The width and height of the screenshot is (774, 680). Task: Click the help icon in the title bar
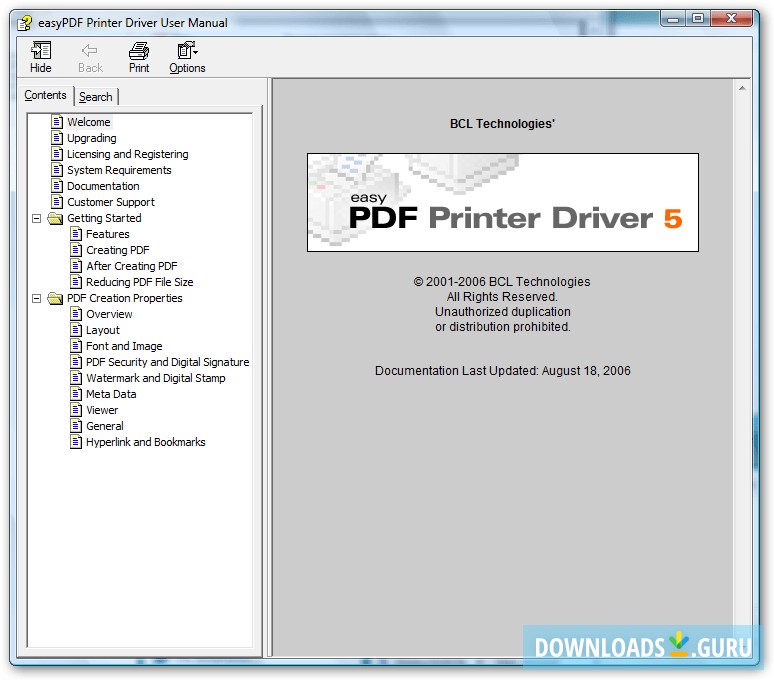tap(25, 23)
